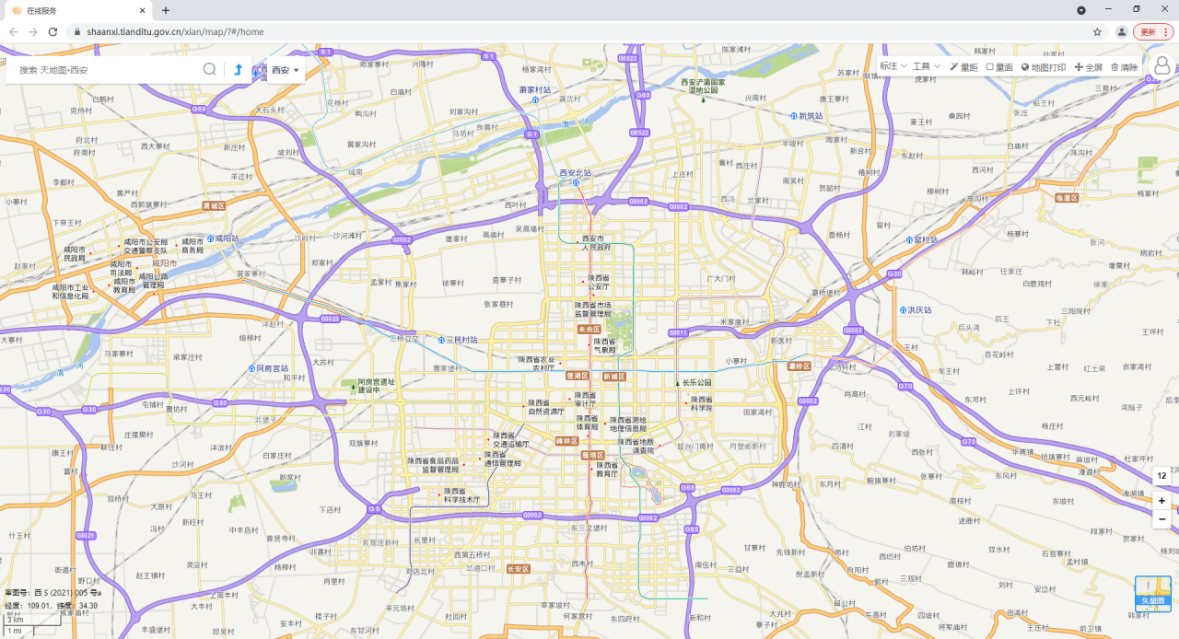Open route directions with the blue arrow icon
Viewport: 1179px width, 639px height.
click(x=238, y=69)
